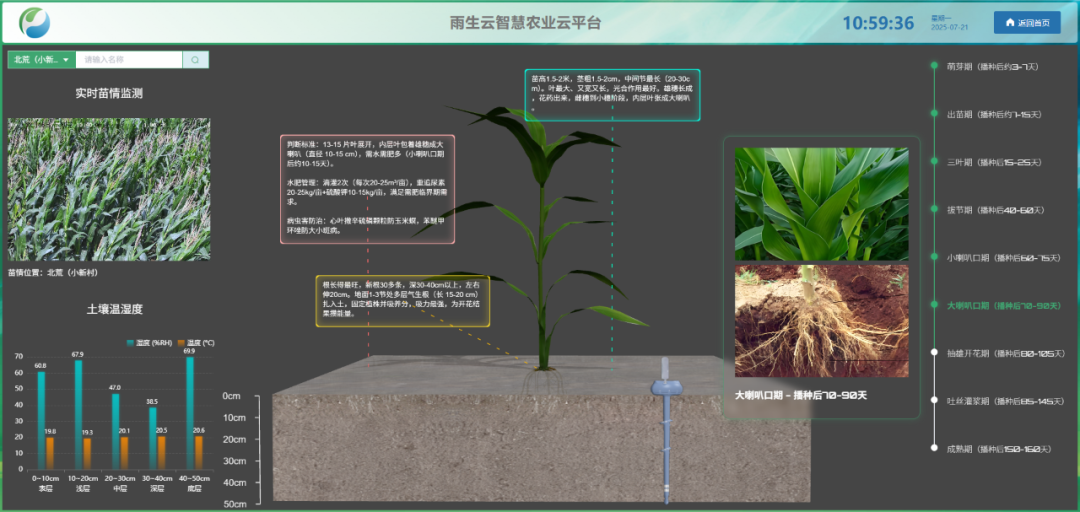This screenshot has height=512, width=1080.
Task: Click the search magnifier icon
Action: 195,60
